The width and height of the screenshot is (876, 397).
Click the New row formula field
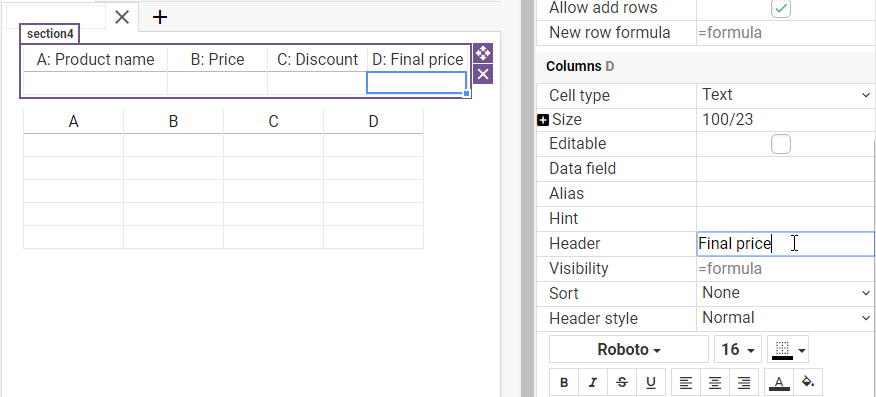[785, 32]
